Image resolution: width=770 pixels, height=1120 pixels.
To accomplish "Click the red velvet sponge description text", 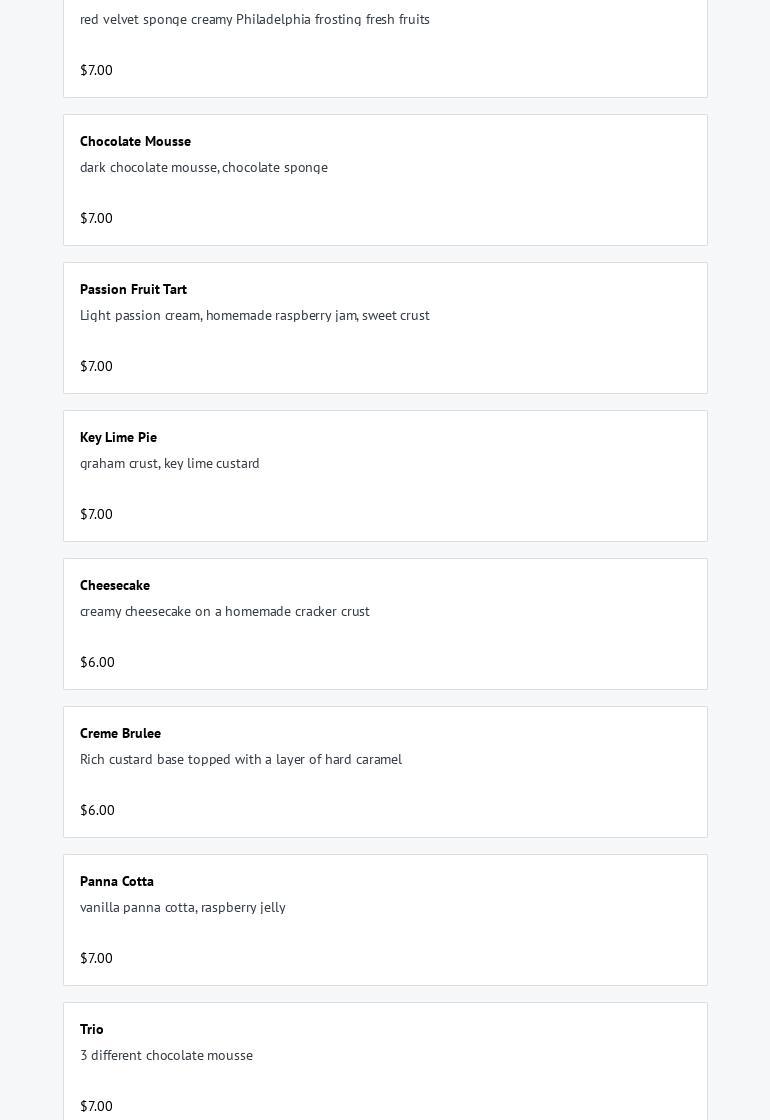I will 255,19.
